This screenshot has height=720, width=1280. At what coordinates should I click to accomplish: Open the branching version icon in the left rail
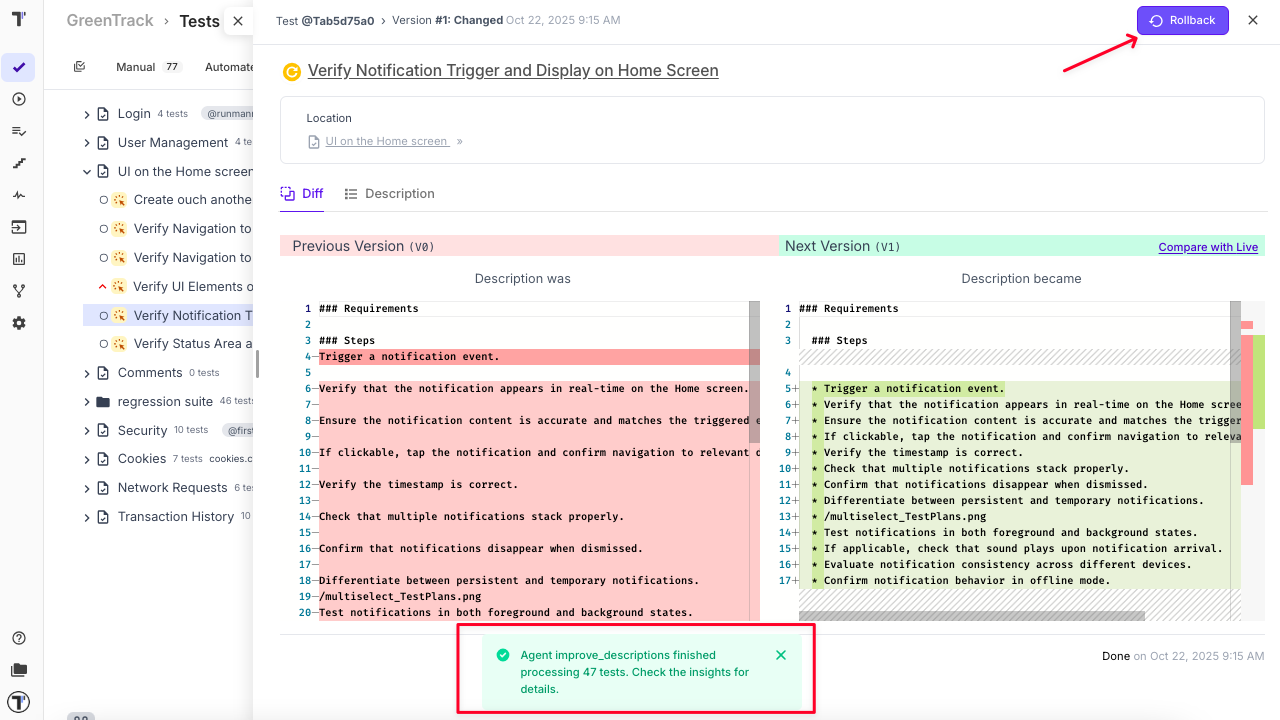click(x=17, y=290)
